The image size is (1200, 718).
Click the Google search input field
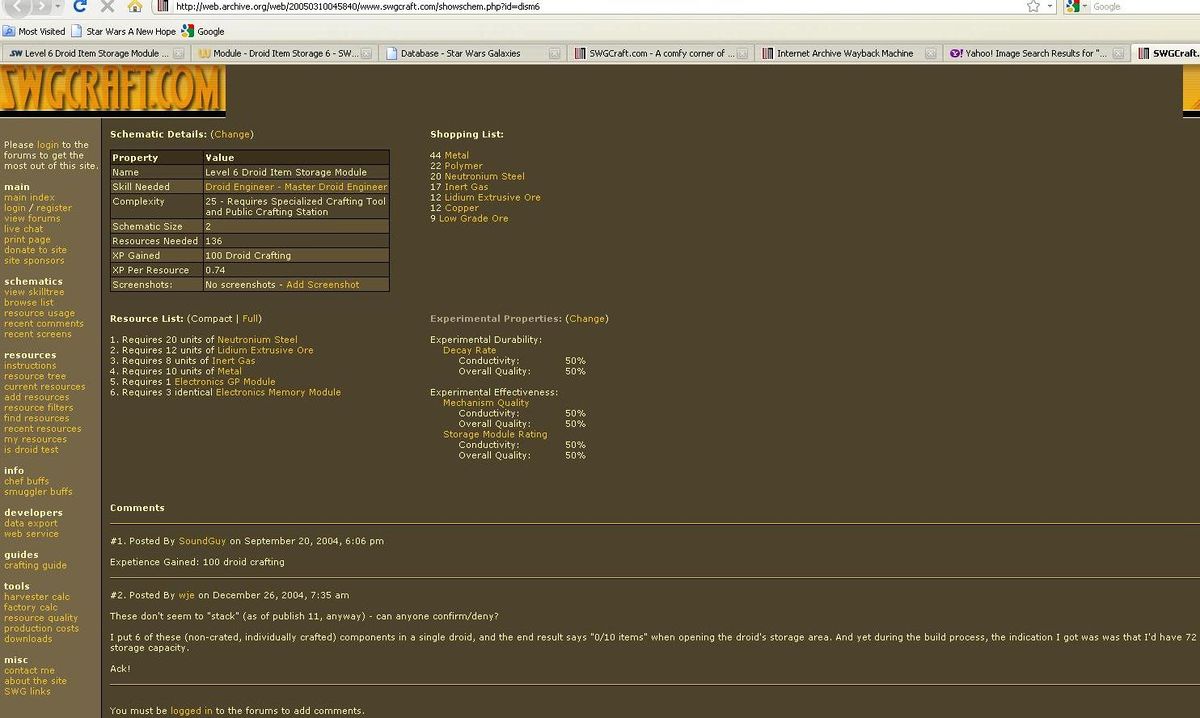click(x=1140, y=6)
